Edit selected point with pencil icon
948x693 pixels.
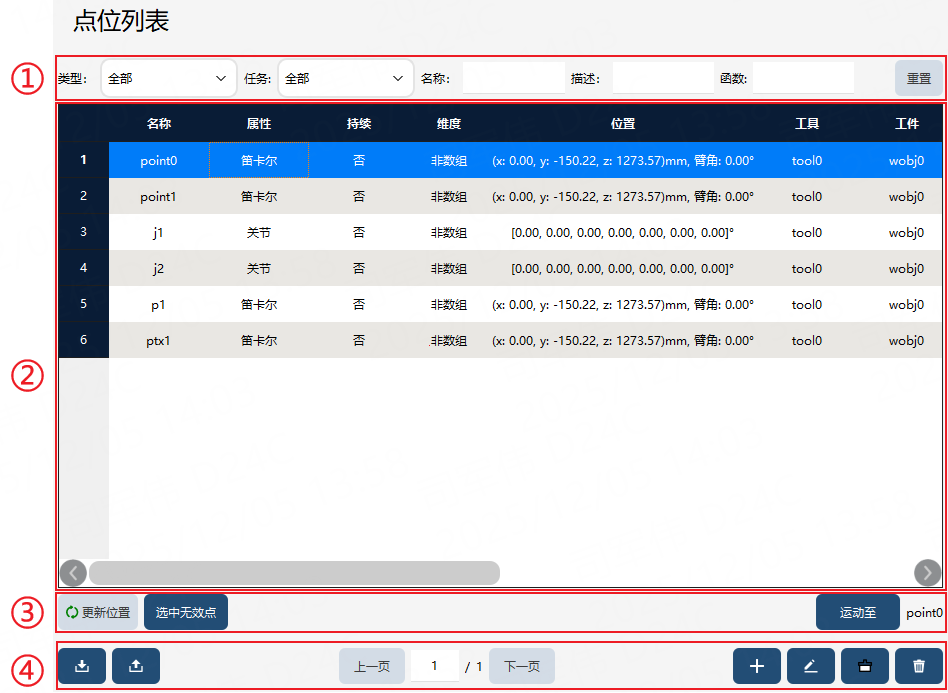tap(811, 666)
